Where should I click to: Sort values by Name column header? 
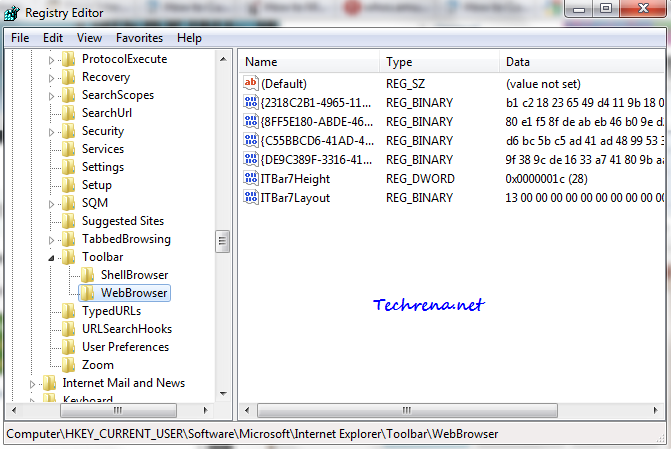pos(309,62)
